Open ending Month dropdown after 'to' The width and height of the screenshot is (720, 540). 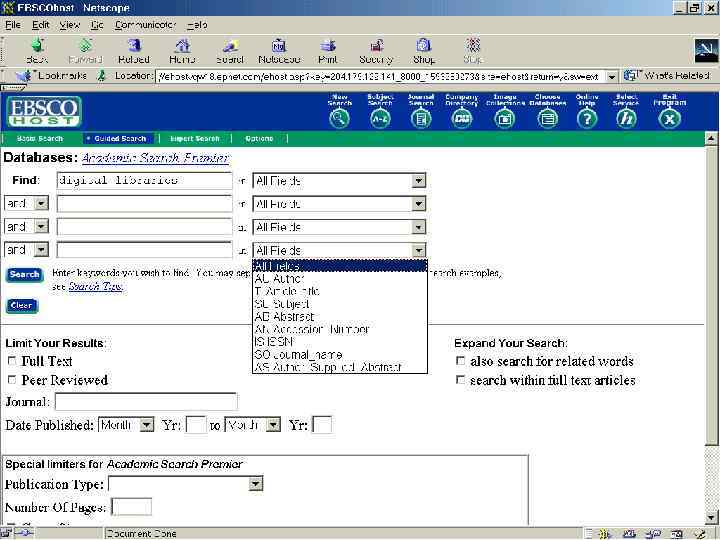pyautogui.click(x=252, y=425)
